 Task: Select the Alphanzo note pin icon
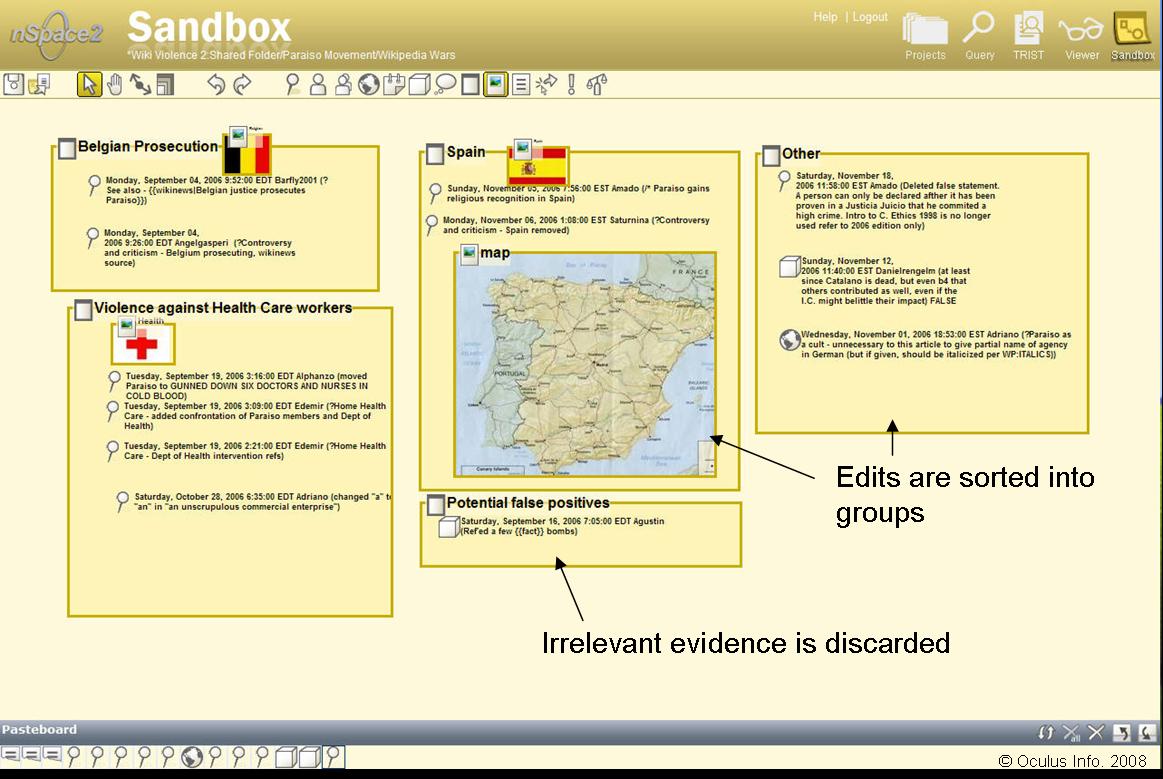point(114,381)
